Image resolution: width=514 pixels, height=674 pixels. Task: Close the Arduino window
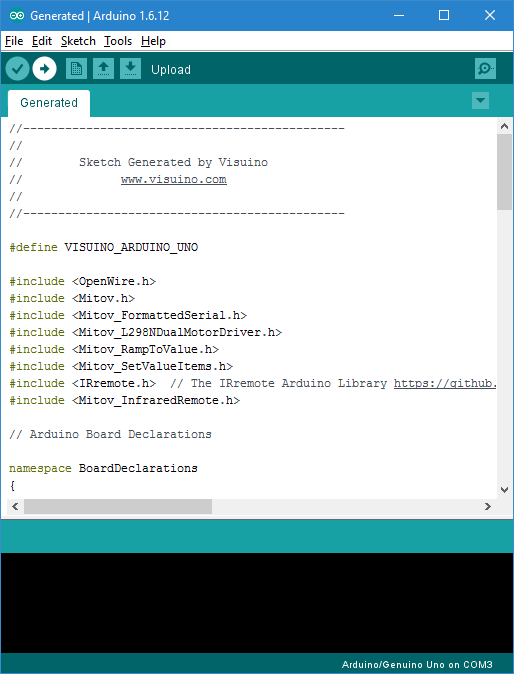[x=490, y=15]
